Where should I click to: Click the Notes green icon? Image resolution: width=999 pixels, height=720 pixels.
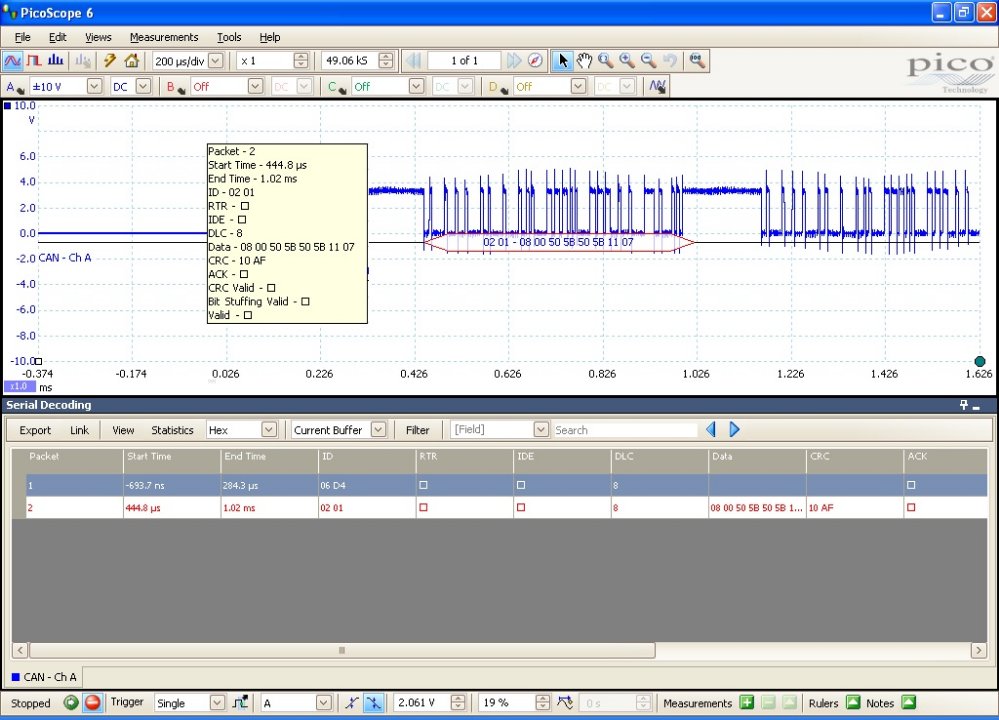909,702
